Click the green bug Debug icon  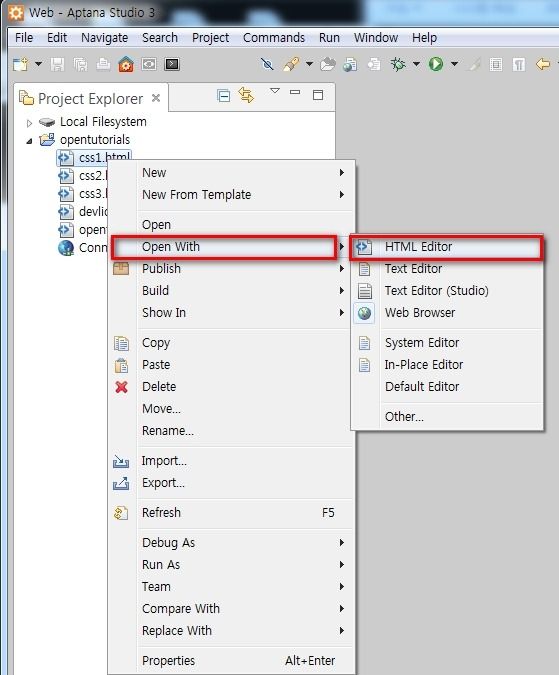[x=398, y=65]
